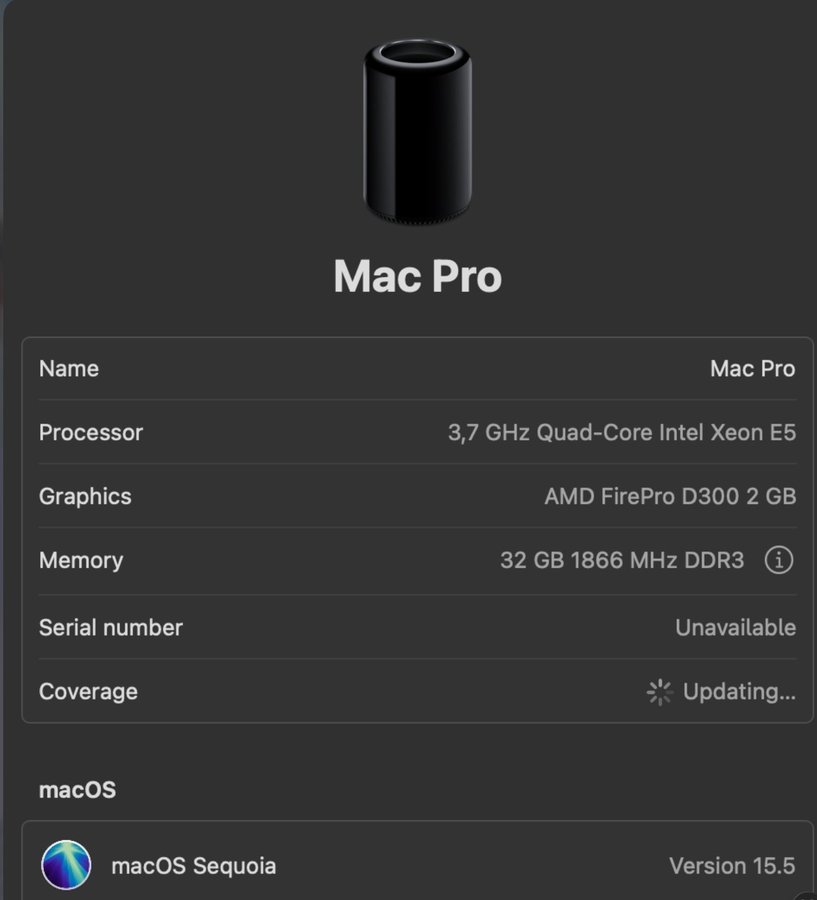Screen dimensions: 817x900
Task: Click the Coverage updating spinner
Action: coord(660,692)
